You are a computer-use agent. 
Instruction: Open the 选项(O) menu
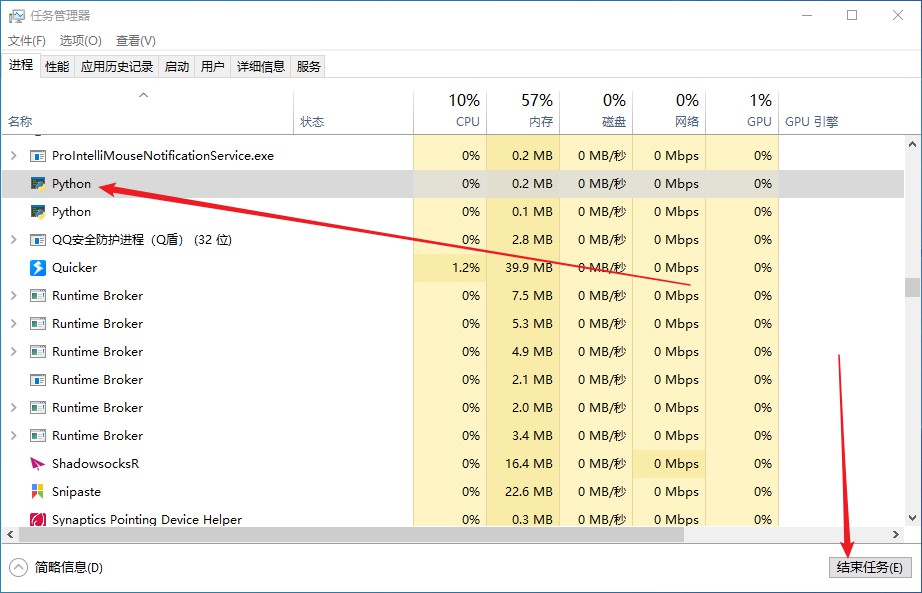(x=81, y=41)
